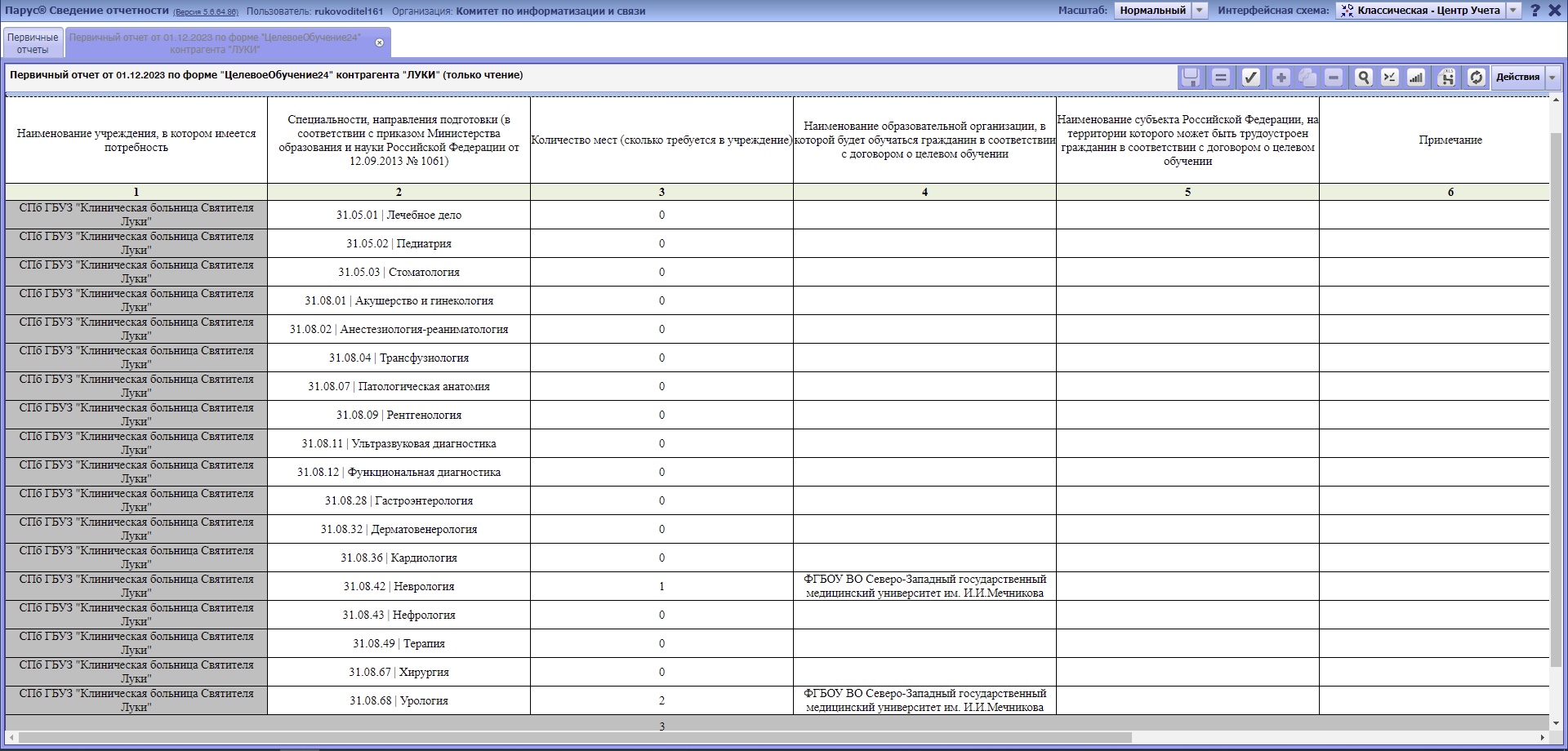Click the minus delete-row toolbar icon
The height and width of the screenshot is (751, 1568).
coord(1334,78)
